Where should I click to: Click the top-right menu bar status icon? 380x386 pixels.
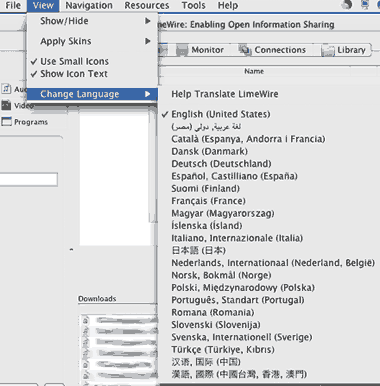click(x=365, y=4)
